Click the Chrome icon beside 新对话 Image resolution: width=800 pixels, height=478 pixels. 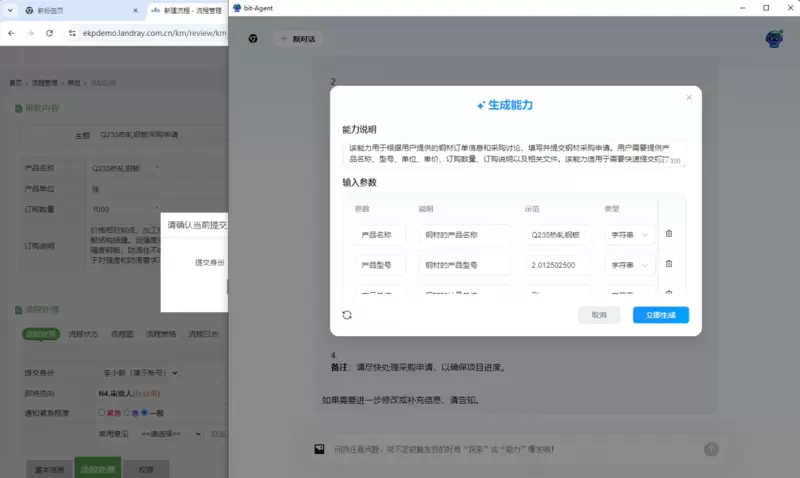coord(253,39)
